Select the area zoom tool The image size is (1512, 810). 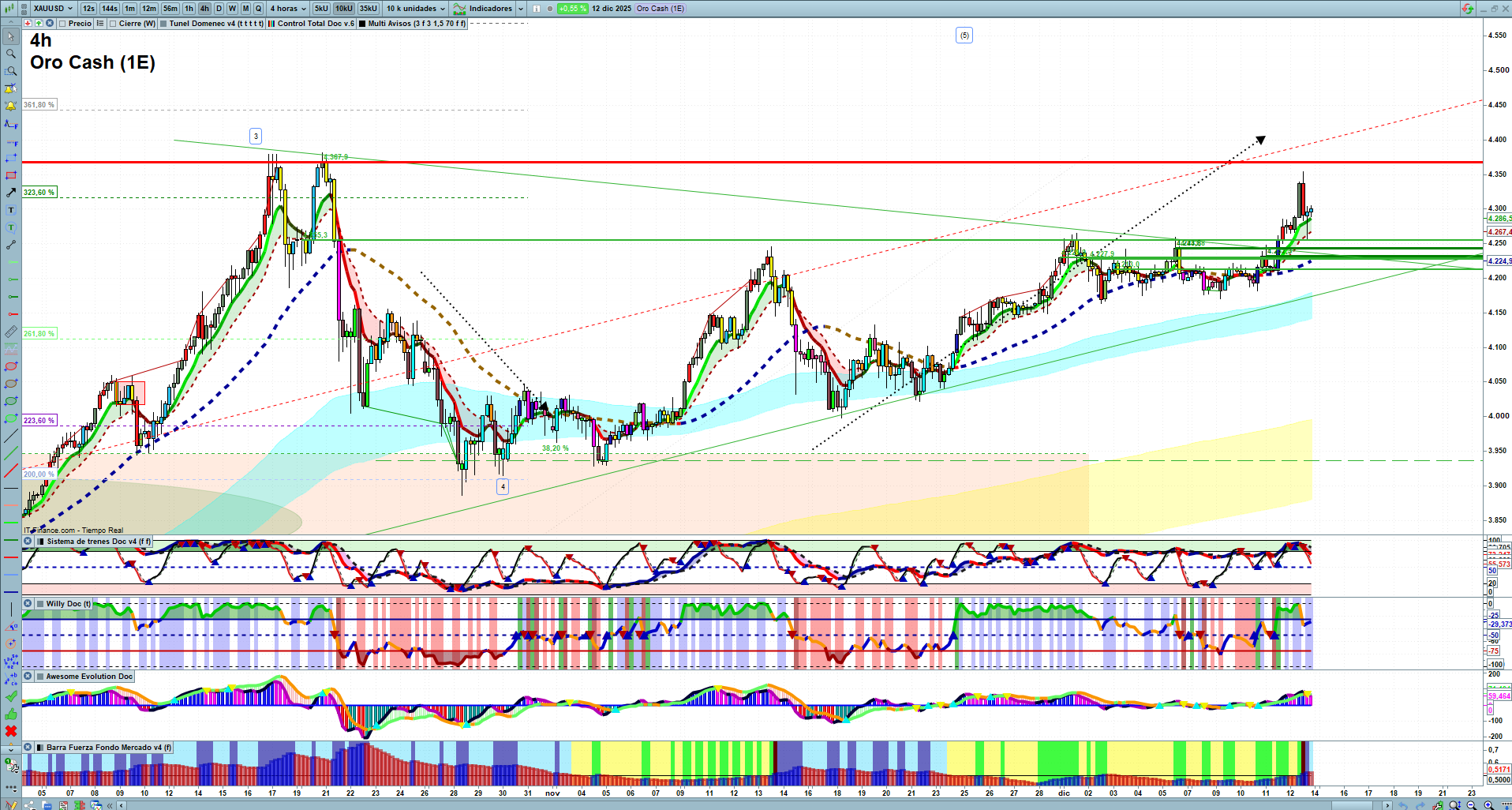click(x=11, y=71)
